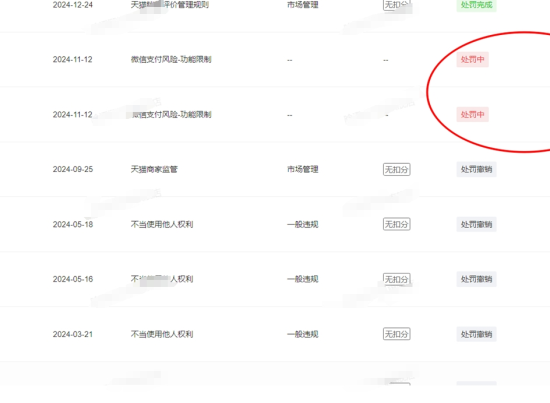Open the first 微信支付风险-功能限制 record
The image size is (550, 403).
[171, 60]
